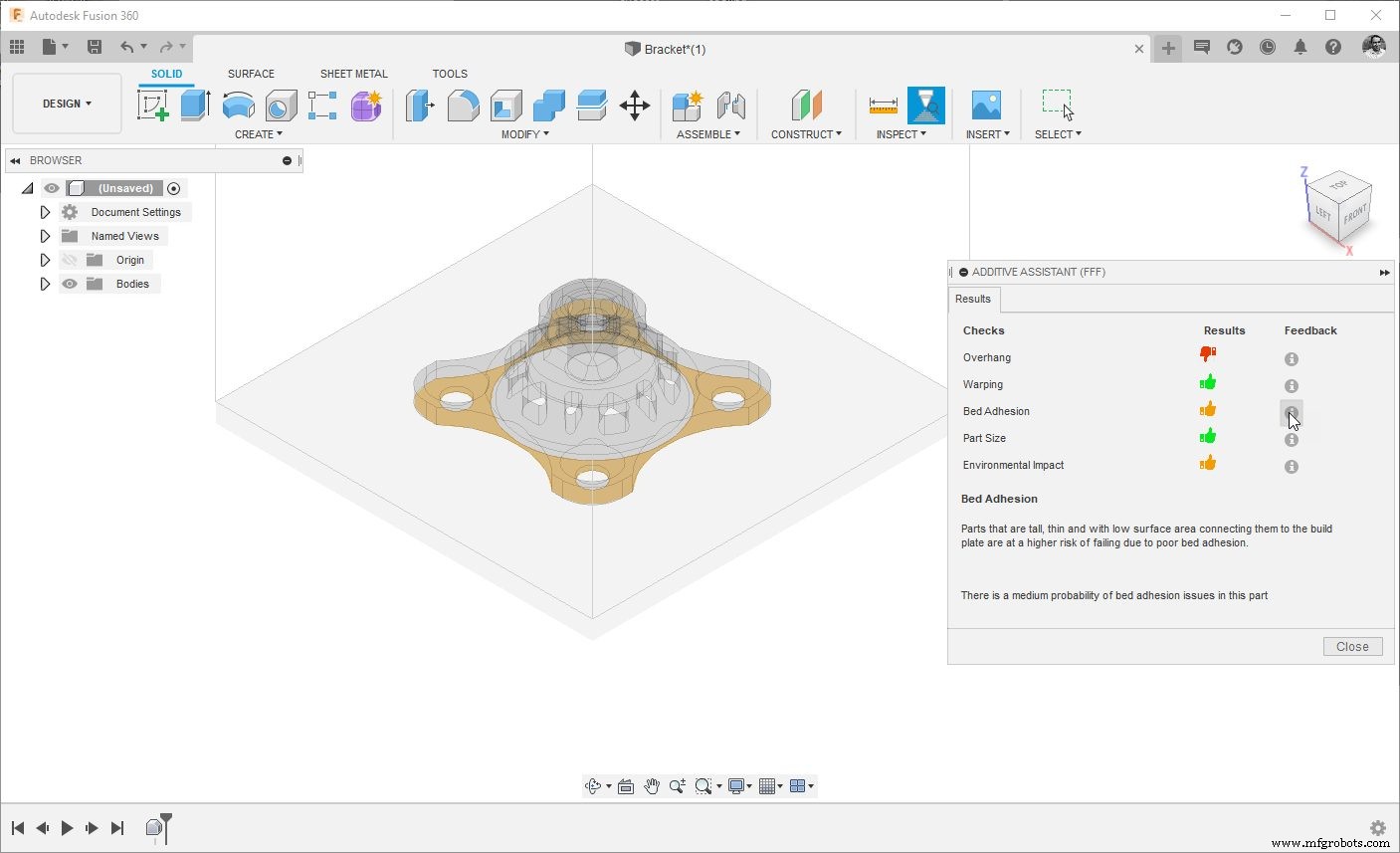Select the Orbit tool in navigation bar

point(595,785)
